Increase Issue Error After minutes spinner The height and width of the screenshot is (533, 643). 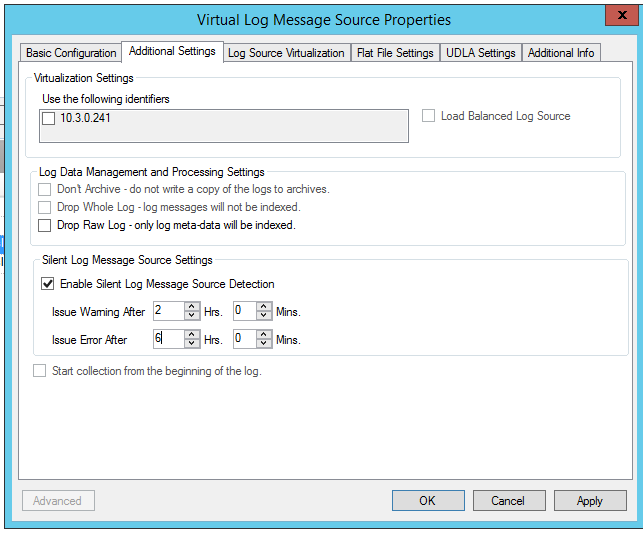click(x=264, y=335)
